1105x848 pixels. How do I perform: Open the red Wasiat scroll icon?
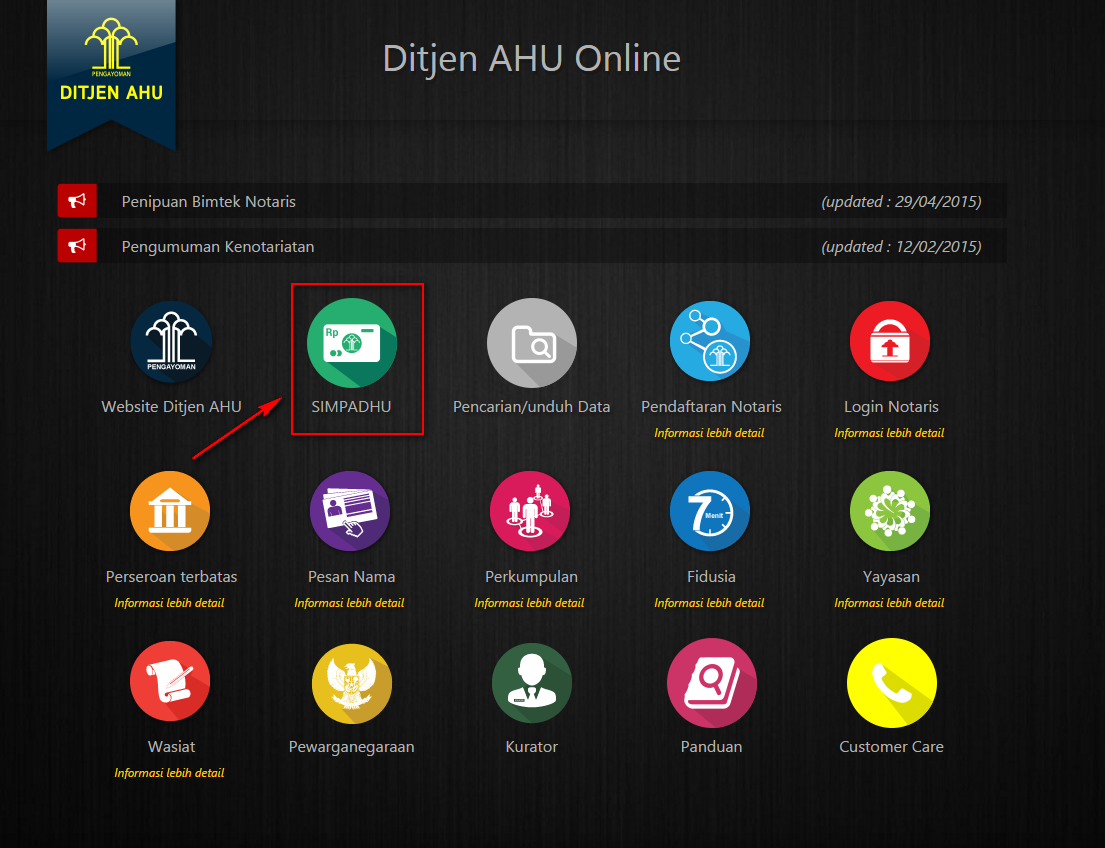[x=170, y=681]
